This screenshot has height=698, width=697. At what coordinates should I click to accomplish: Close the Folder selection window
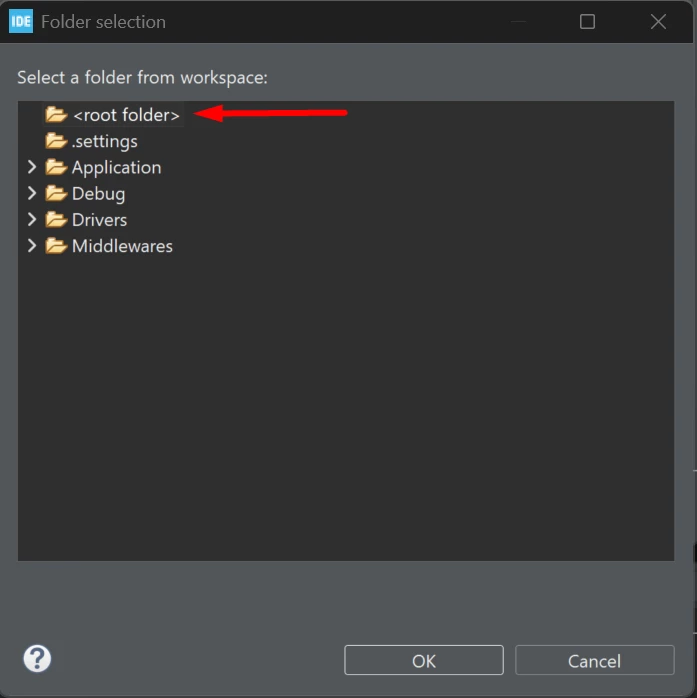click(658, 21)
